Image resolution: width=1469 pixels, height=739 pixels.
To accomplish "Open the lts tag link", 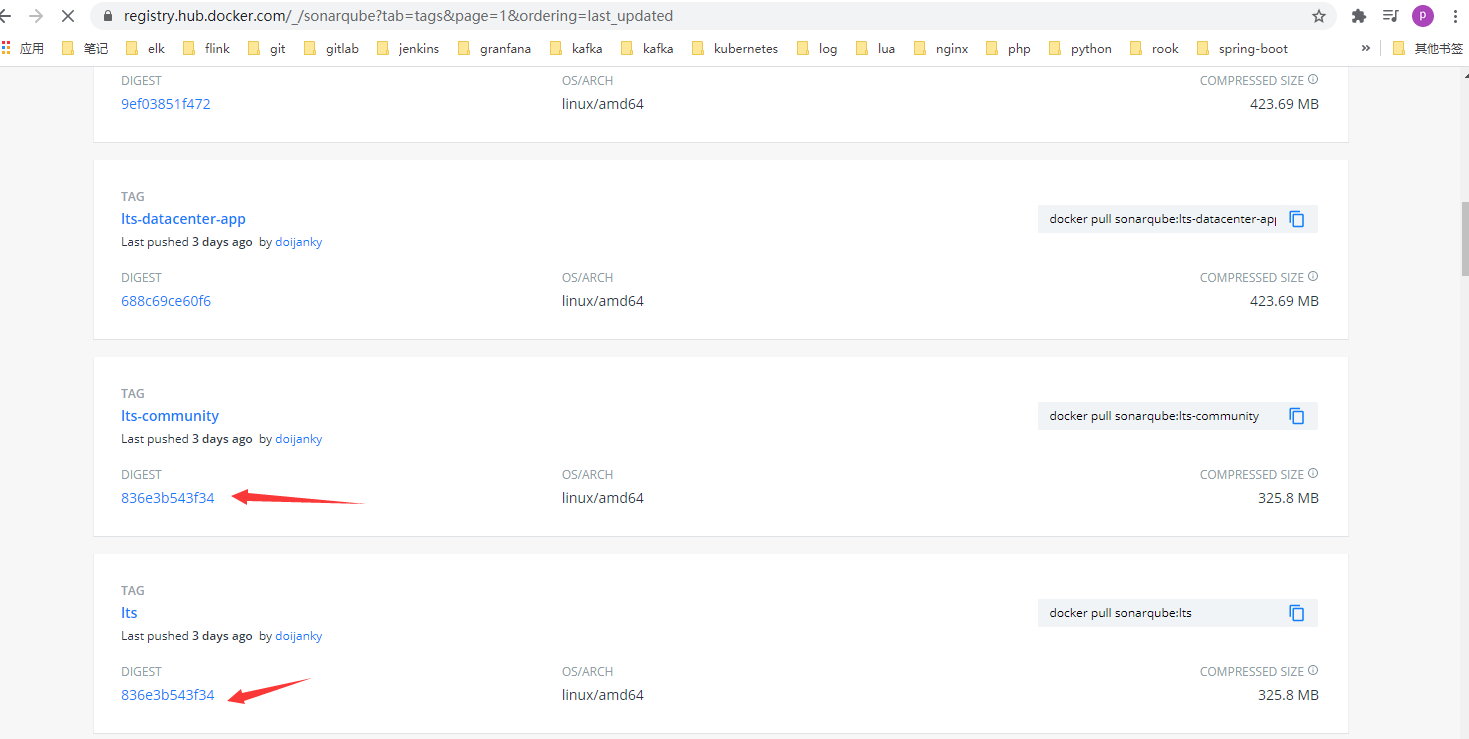I will pos(129,613).
